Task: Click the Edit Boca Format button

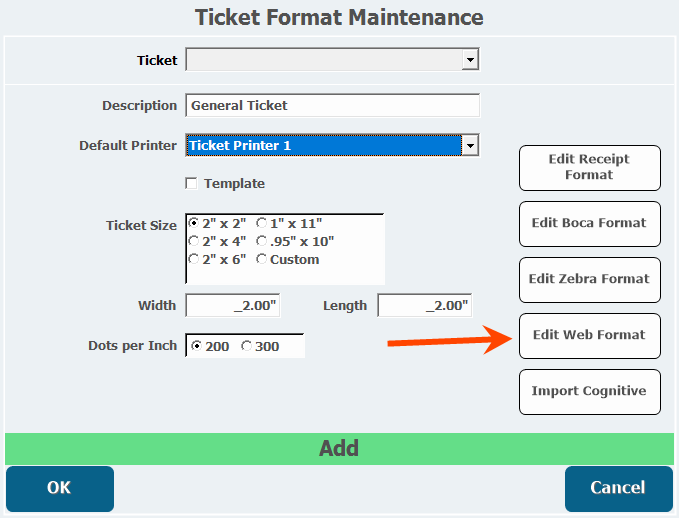Action: point(589,223)
